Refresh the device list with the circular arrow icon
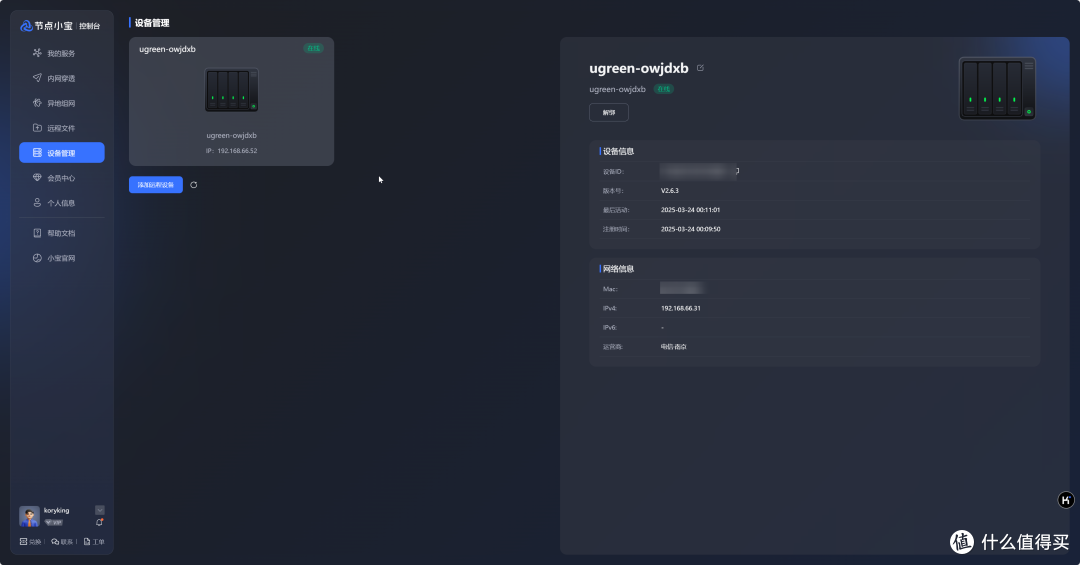 pos(194,185)
